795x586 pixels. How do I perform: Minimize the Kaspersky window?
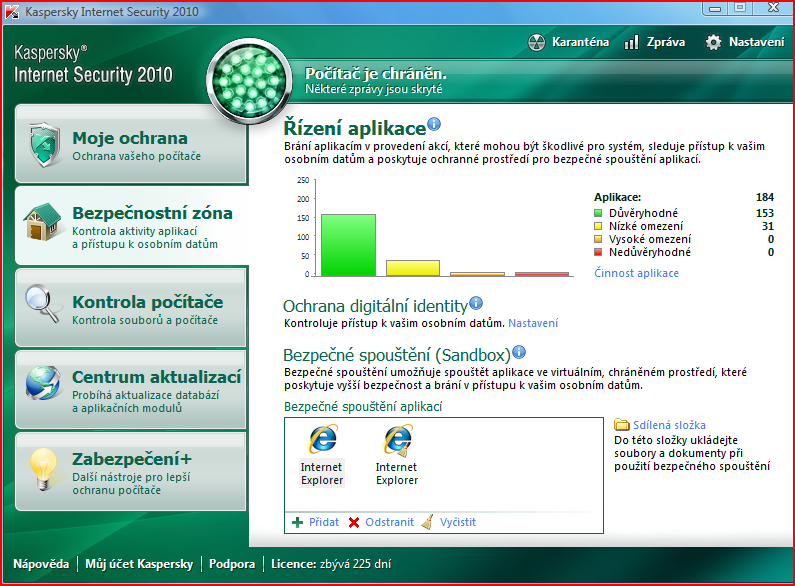coord(715,8)
